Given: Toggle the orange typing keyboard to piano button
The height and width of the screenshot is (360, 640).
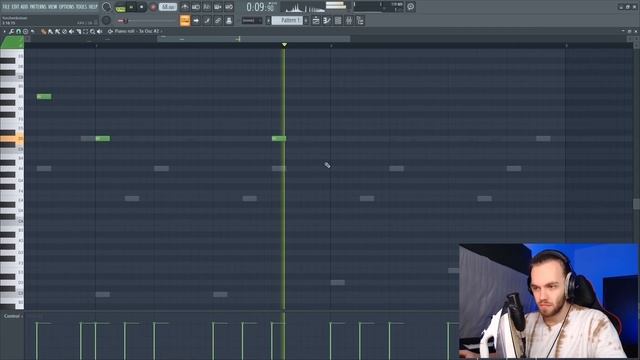Looking at the screenshot, I should tap(185, 20).
